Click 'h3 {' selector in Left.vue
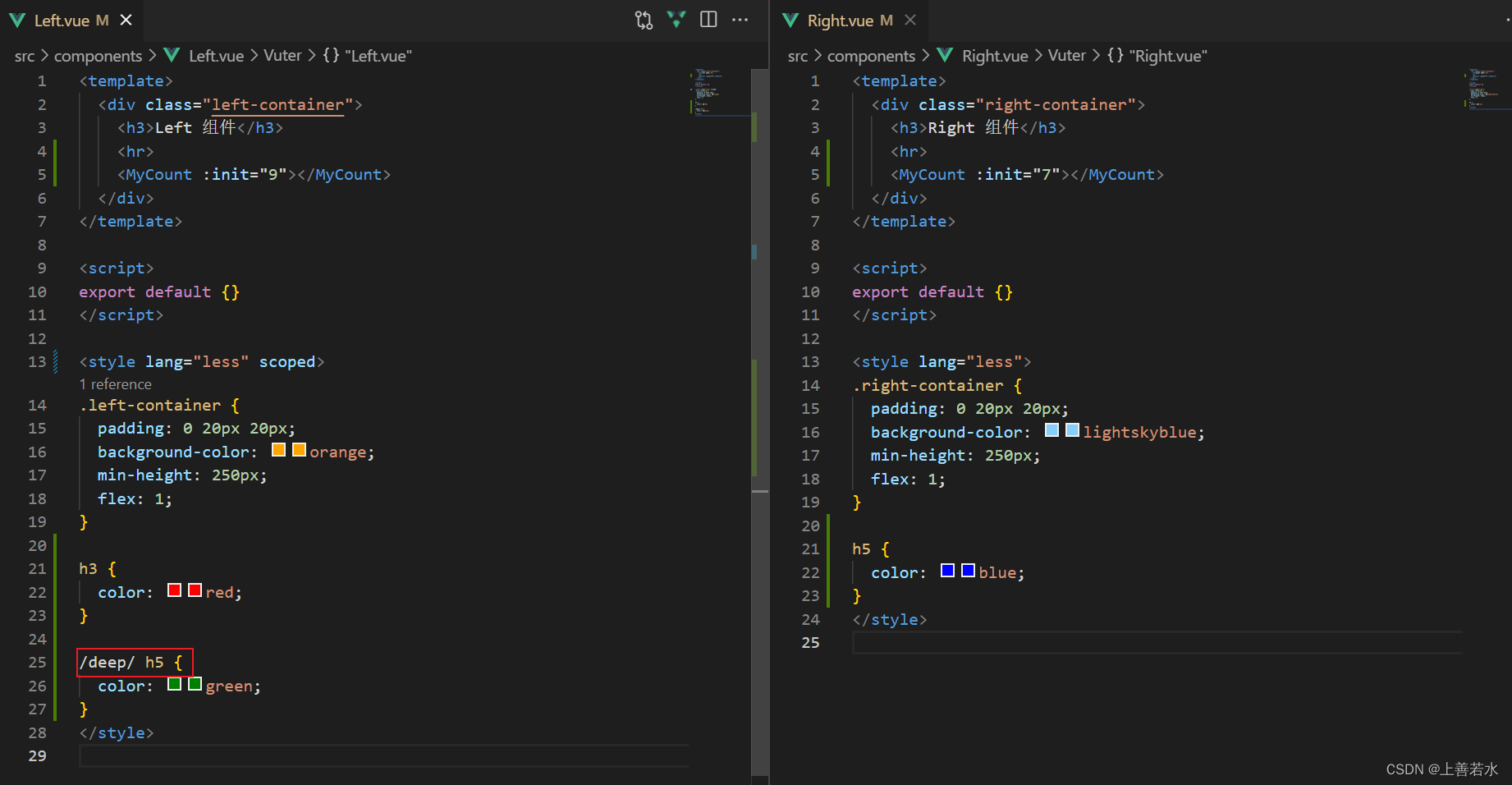Screen dimensions: 1512x785 click(98, 568)
